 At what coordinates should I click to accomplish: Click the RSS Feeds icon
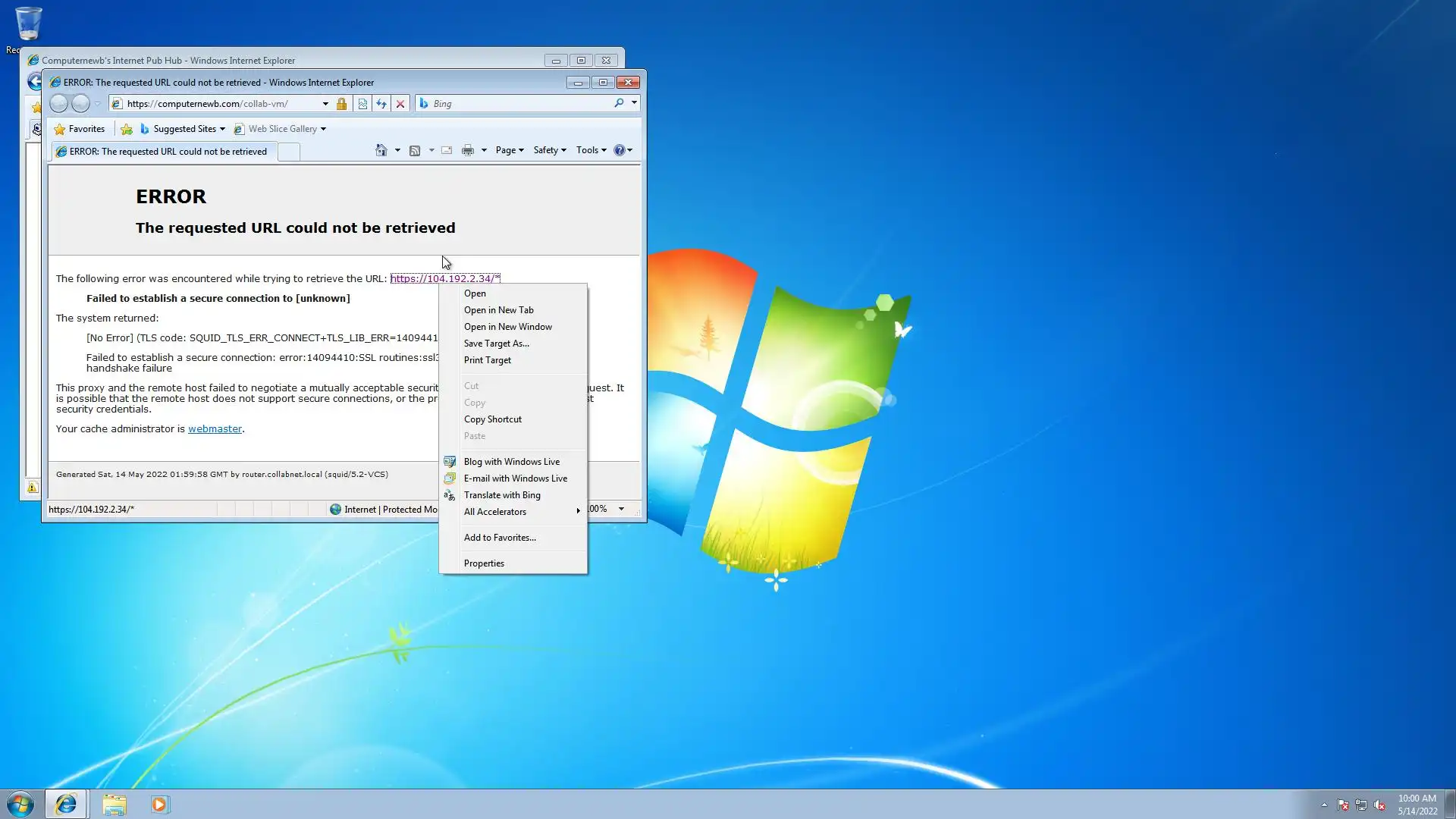415,150
